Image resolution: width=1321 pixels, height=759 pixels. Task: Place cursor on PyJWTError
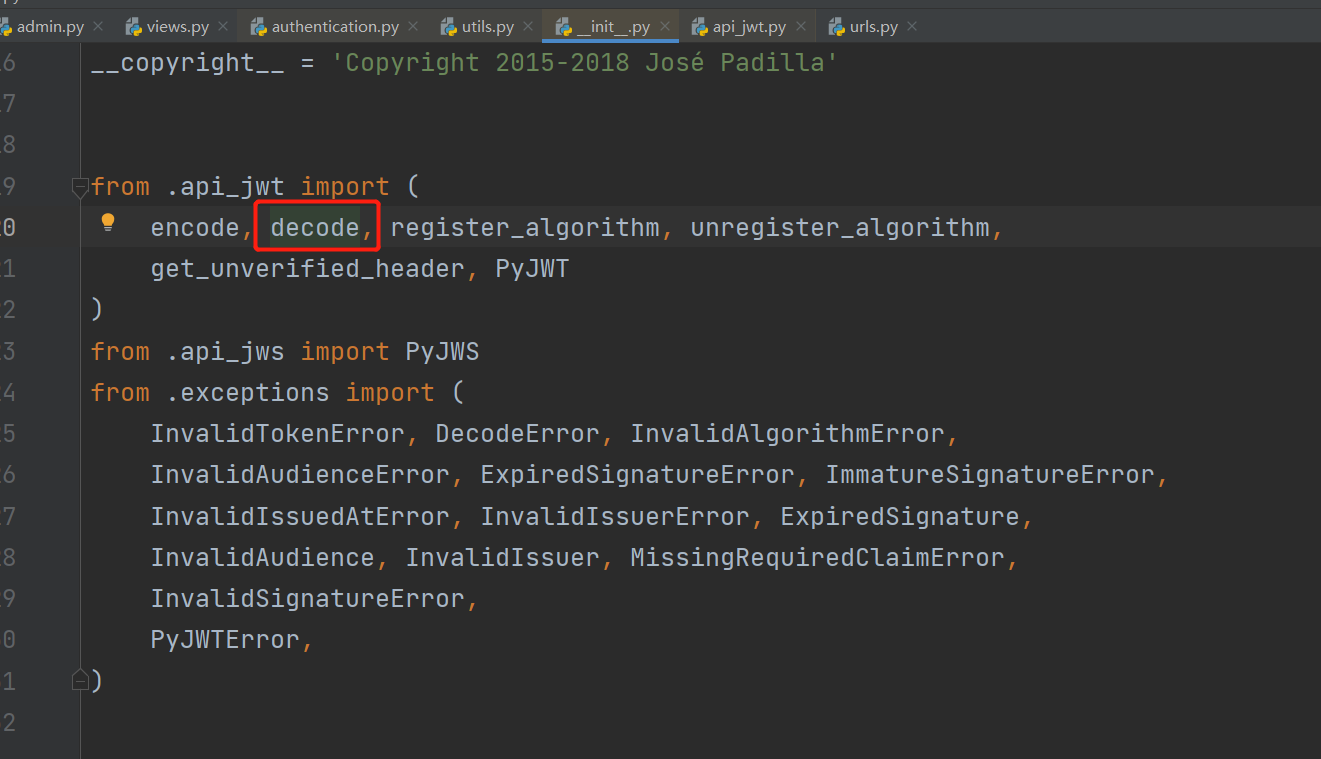coord(225,640)
